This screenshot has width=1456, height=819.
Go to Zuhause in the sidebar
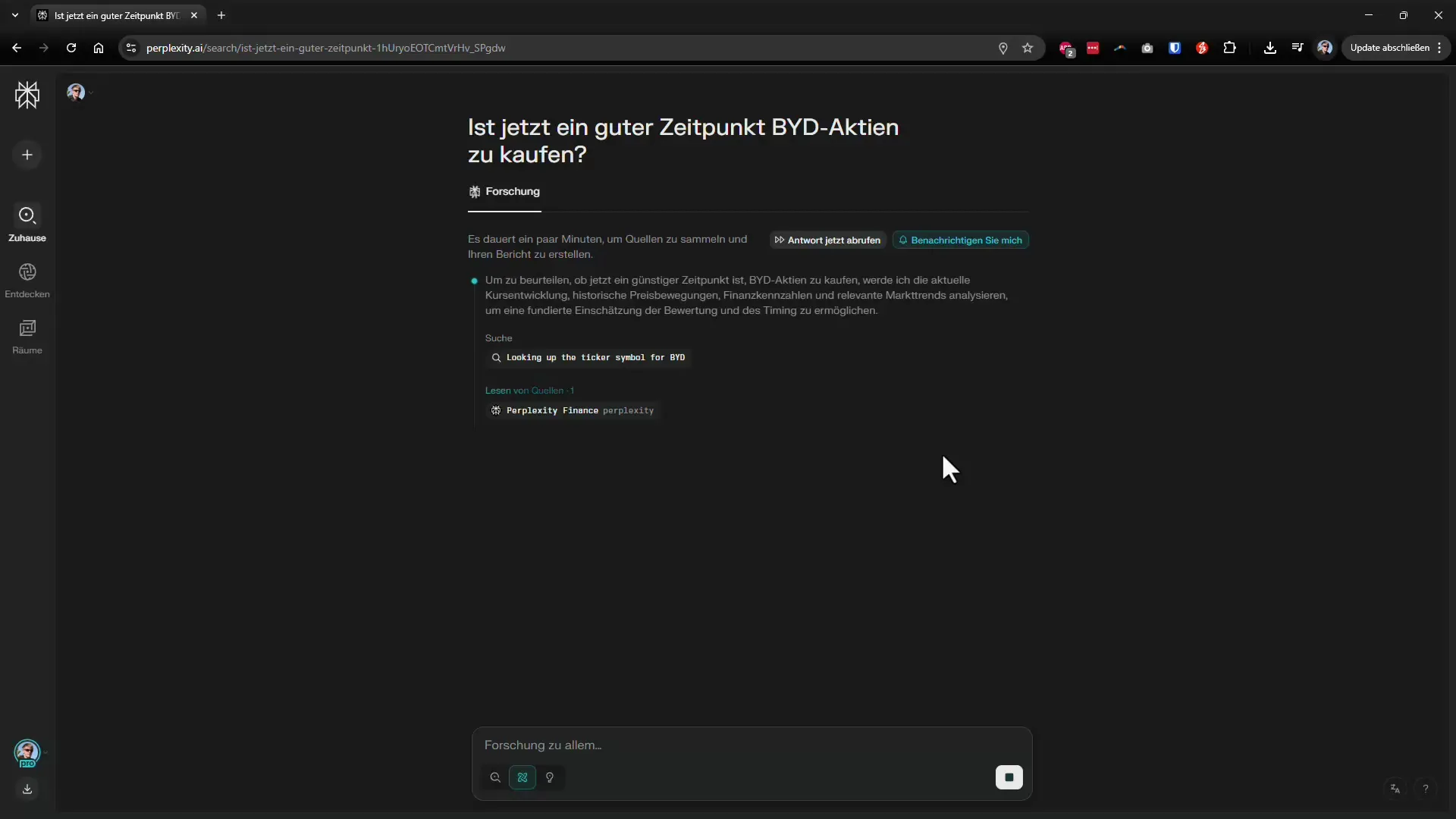[x=27, y=224]
